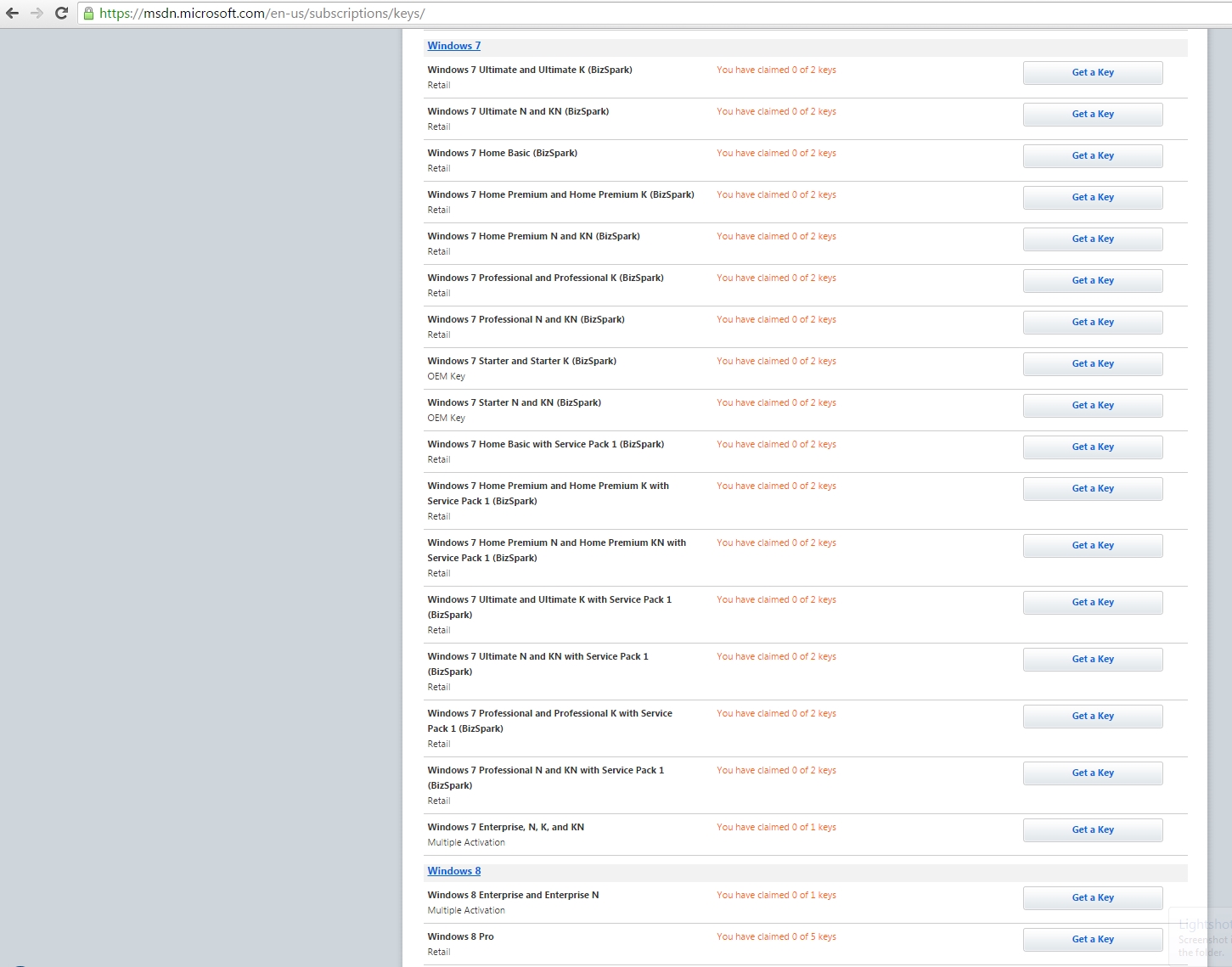Get a key for Ultimate and Ultimate K with Service Pack 1
This screenshot has width=1232, height=967.
pyautogui.click(x=1093, y=603)
